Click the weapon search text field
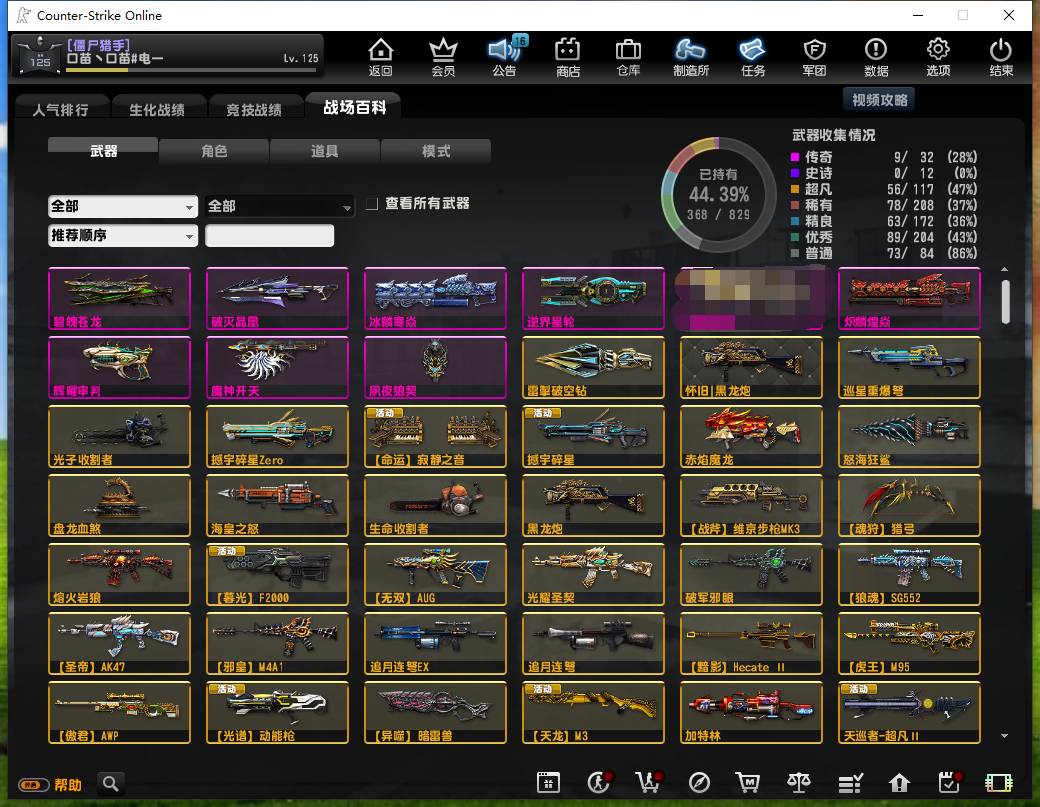The image size is (1040, 807). point(269,235)
